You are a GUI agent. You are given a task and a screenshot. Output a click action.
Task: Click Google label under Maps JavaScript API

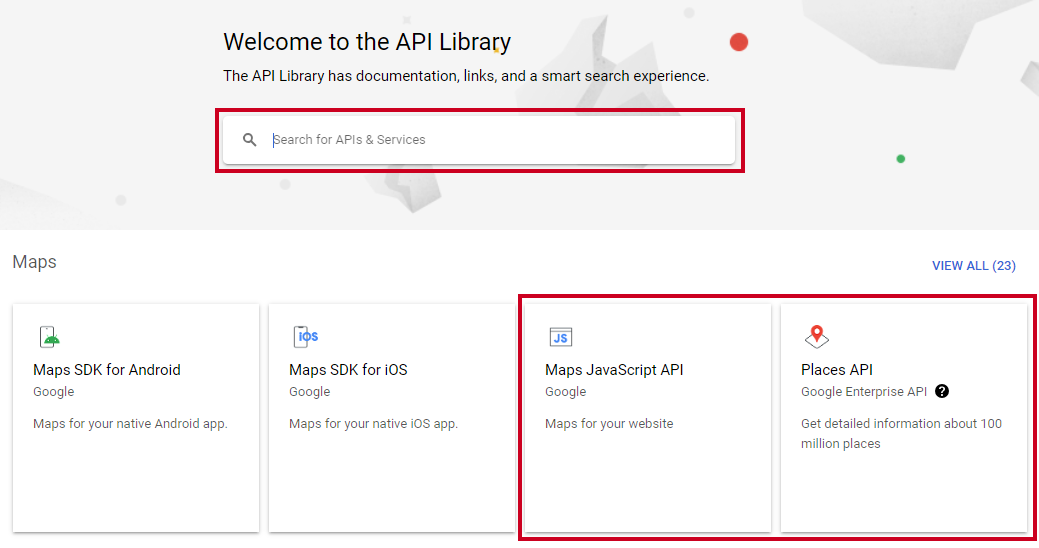pyautogui.click(x=565, y=392)
